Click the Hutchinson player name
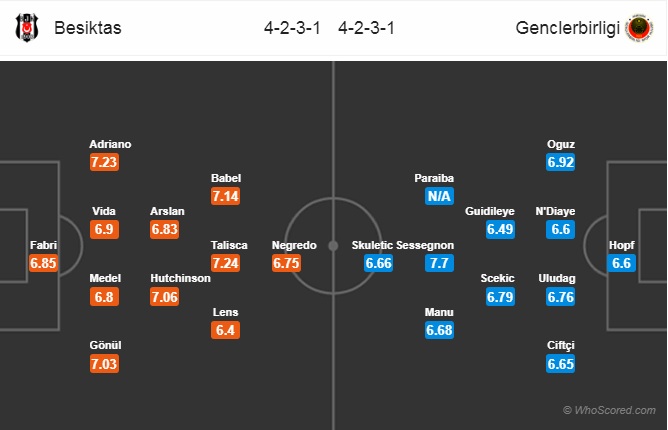This screenshot has width=668, height=430. (180, 278)
